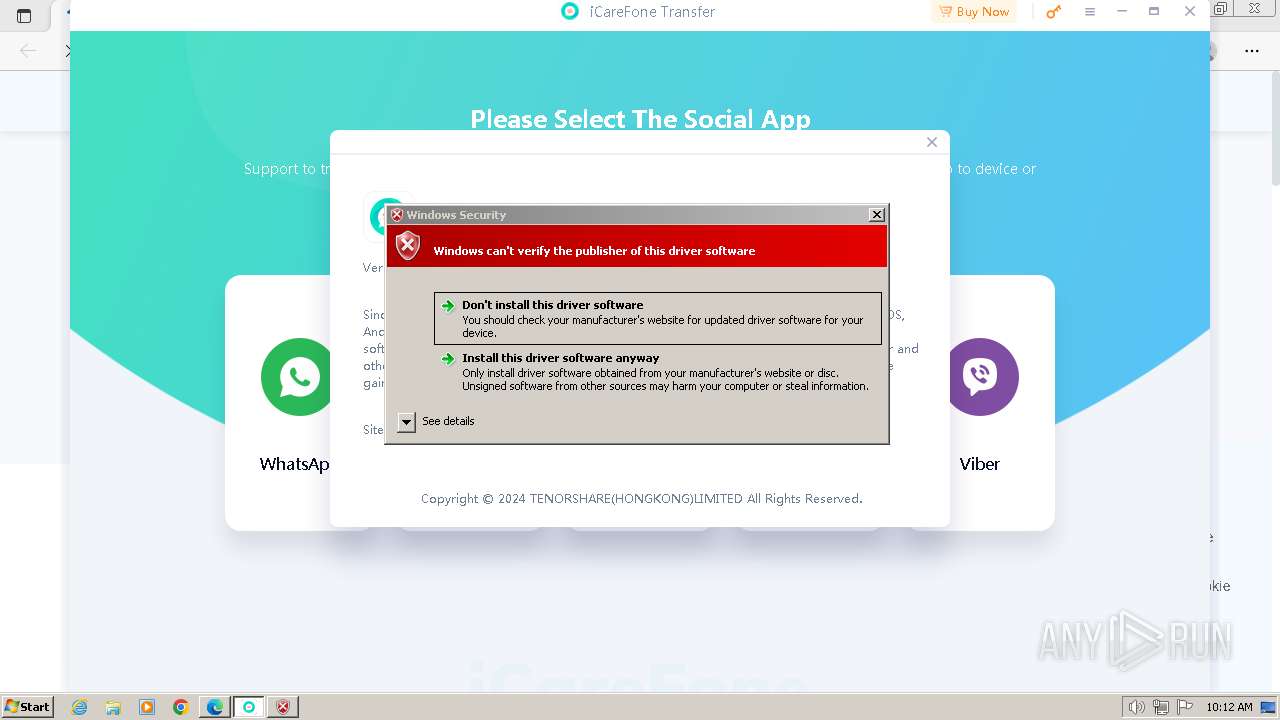
Task: Open Google Chrome from taskbar
Action: (x=181, y=707)
